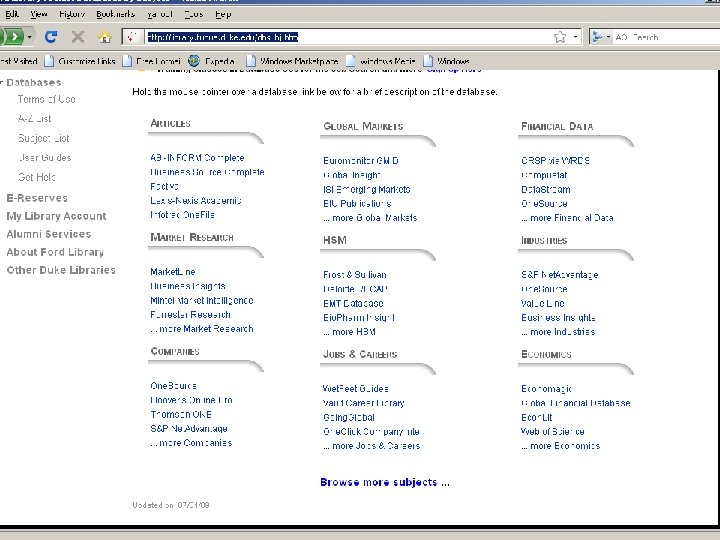
Task: Click more Global Markets link
Action: point(370,218)
